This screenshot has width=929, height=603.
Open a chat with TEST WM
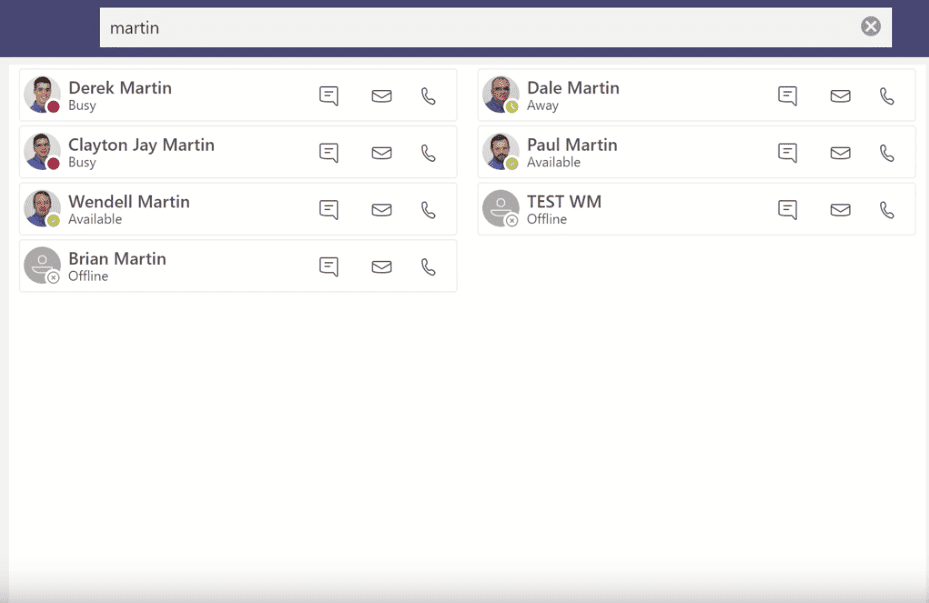[x=787, y=209]
